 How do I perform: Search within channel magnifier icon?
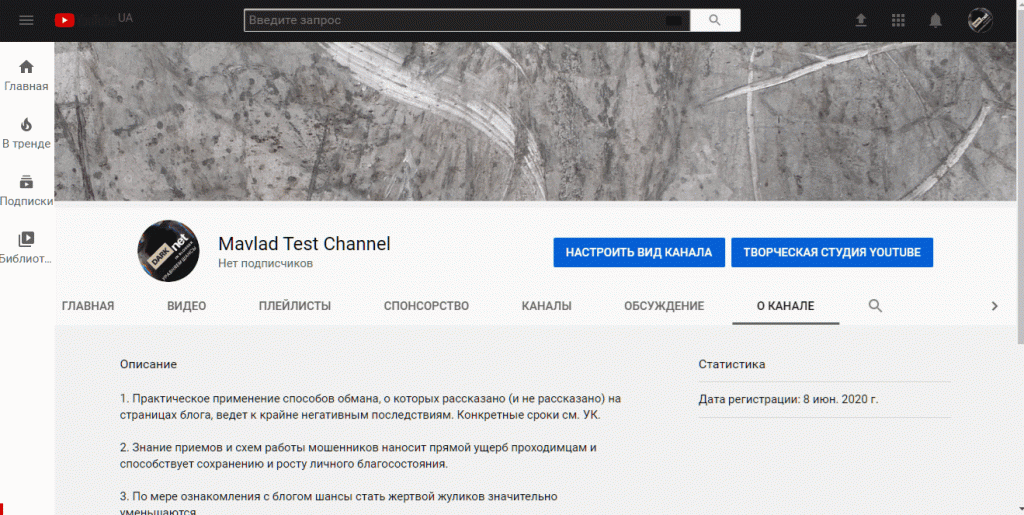pyautogui.click(x=875, y=306)
